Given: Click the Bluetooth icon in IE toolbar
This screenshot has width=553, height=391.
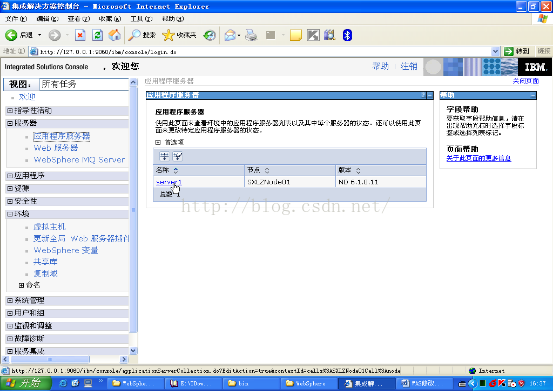Looking at the screenshot, I should 347,35.
